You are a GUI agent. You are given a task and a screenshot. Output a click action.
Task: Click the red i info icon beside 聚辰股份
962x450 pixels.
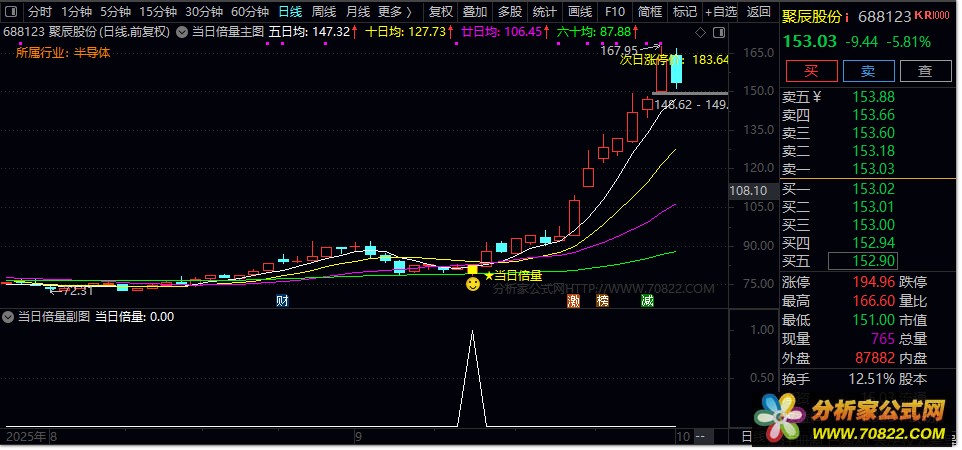(847, 17)
